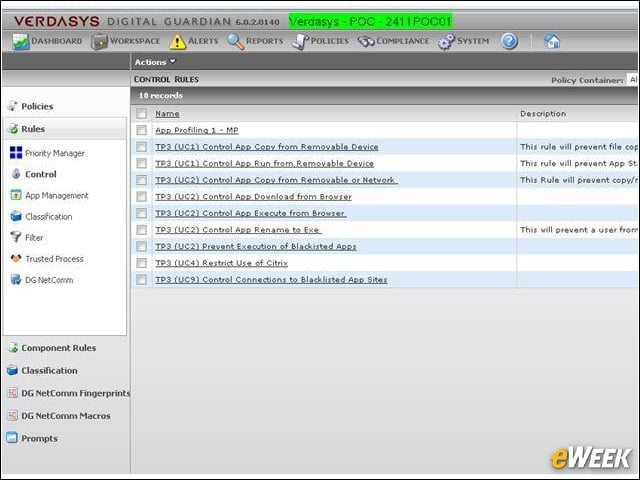
Task: Check the Control App Copy from Removable Device row
Action: click(x=142, y=147)
